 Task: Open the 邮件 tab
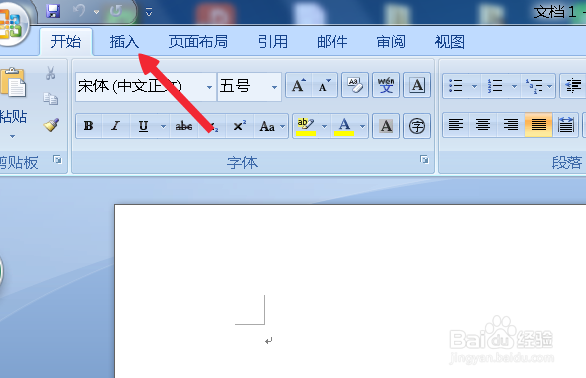point(332,42)
